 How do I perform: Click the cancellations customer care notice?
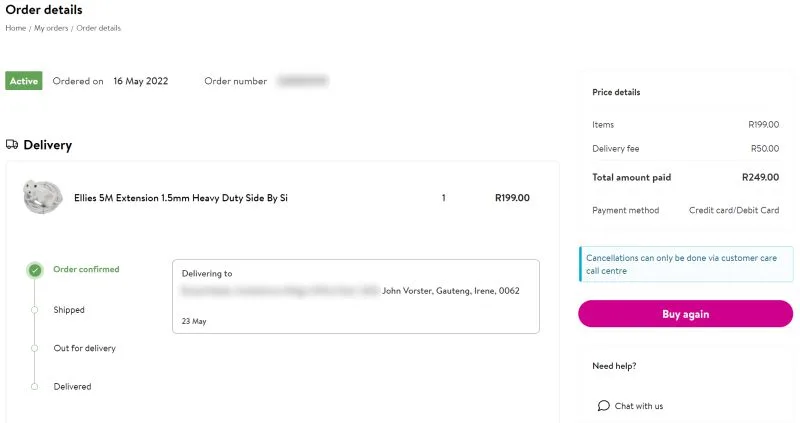pyautogui.click(x=686, y=264)
